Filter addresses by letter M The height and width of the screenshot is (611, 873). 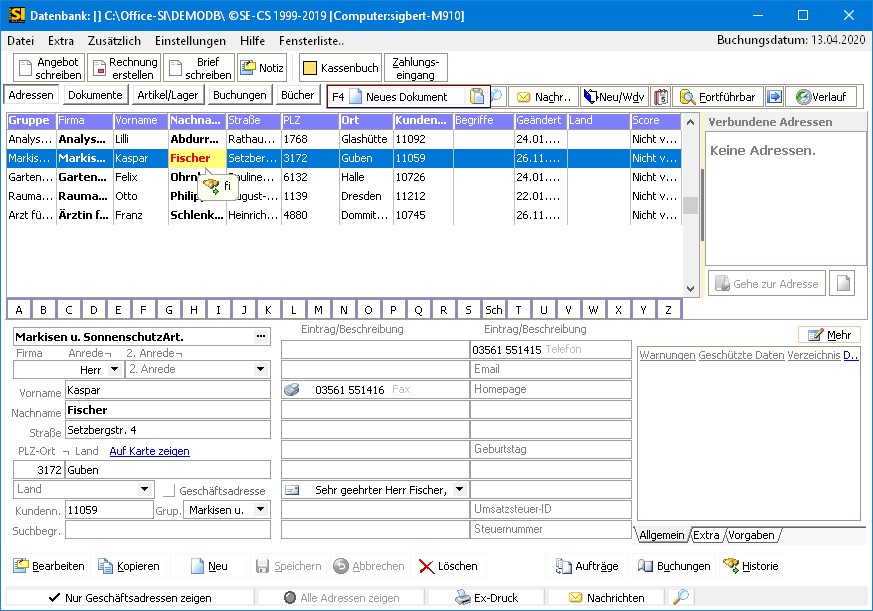pyautogui.click(x=318, y=310)
